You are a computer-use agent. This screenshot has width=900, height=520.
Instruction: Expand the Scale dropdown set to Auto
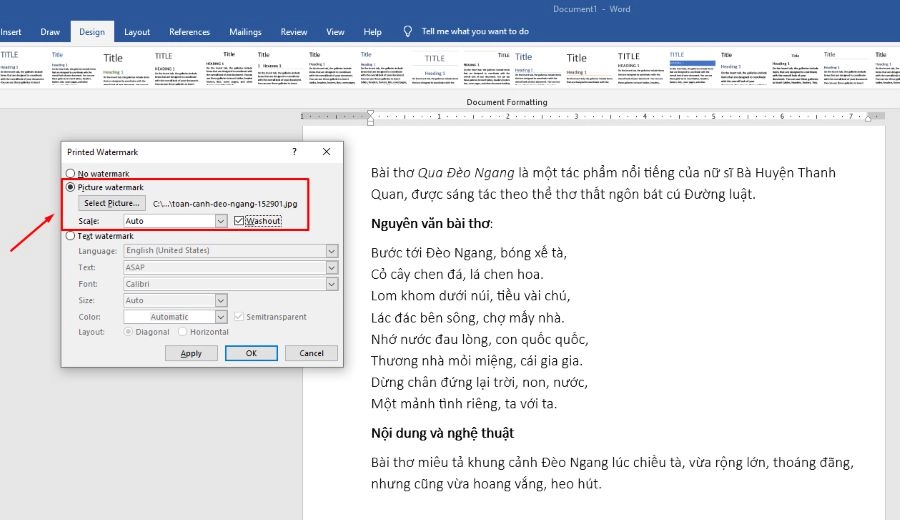(221, 221)
